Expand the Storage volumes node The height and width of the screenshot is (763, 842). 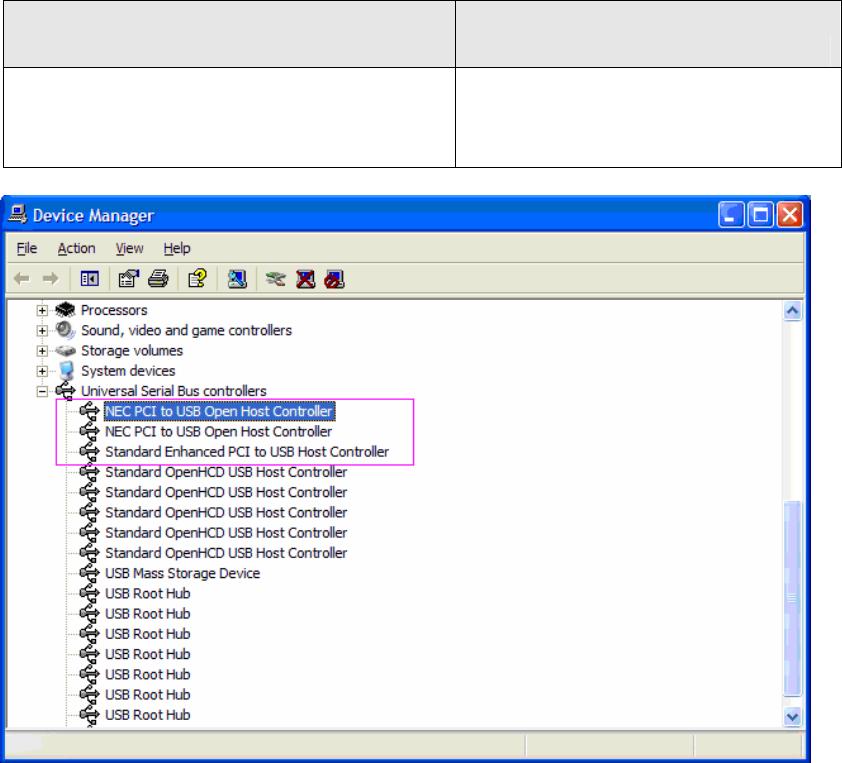tap(42, 351)
